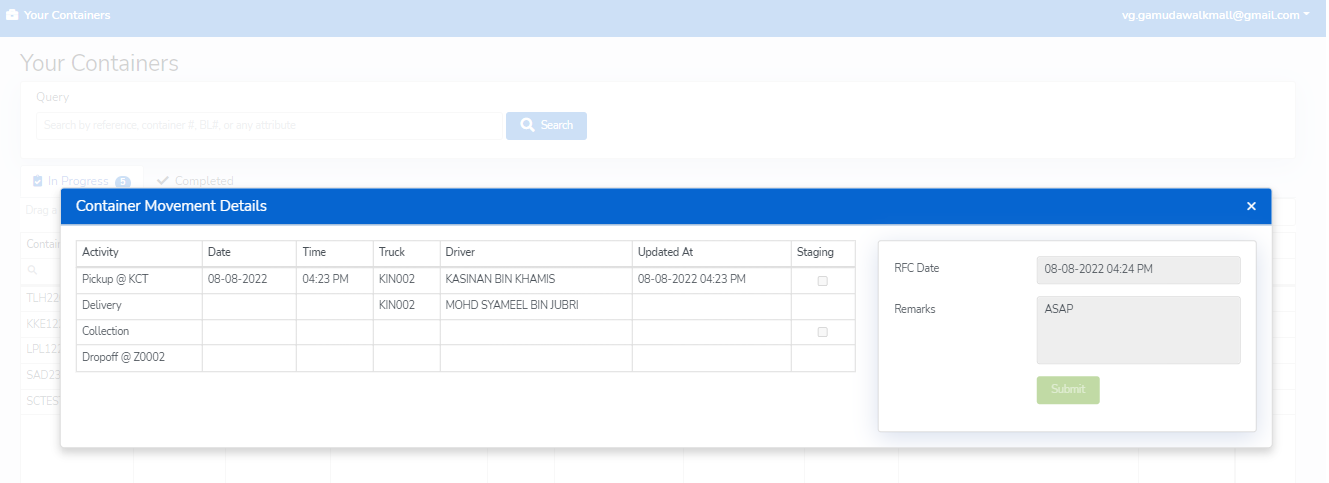Image resolution: width=1329 pixels, height=483 pixels.
Task: Click the Remarks text area
Action: click(1138, 330)
